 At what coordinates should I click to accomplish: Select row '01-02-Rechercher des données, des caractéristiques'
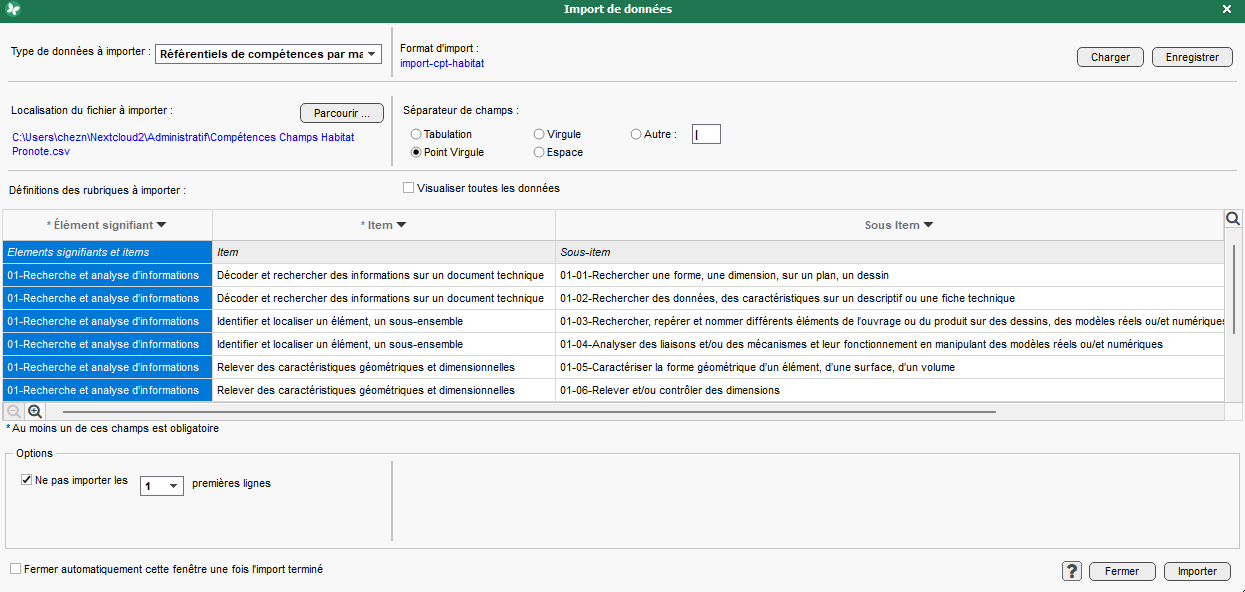click(x=890, y=298)
